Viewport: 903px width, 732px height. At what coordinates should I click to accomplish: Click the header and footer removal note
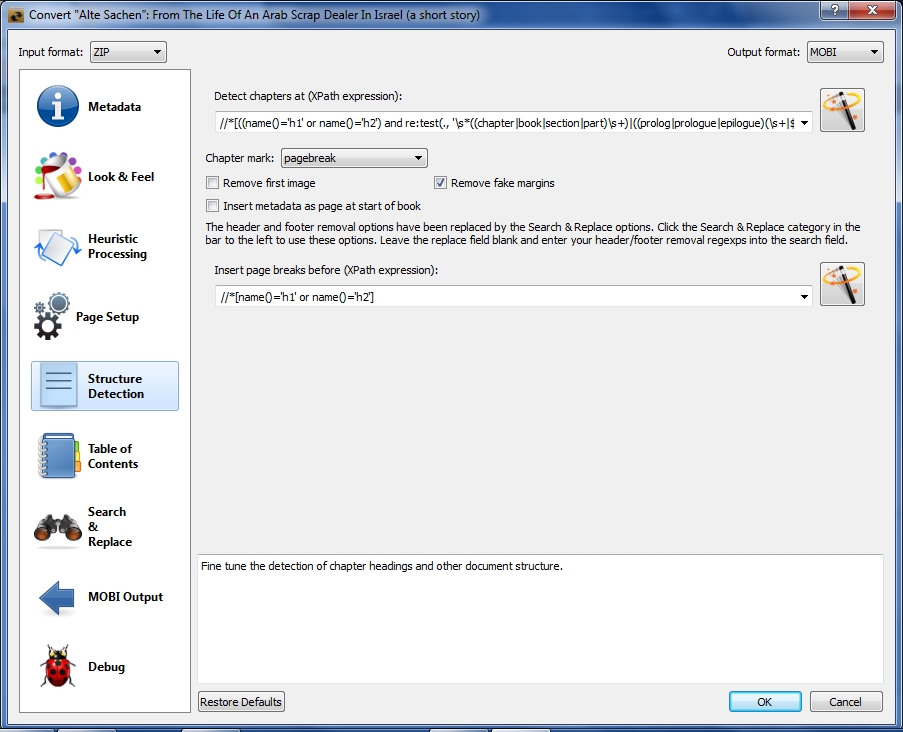point(533,233)
